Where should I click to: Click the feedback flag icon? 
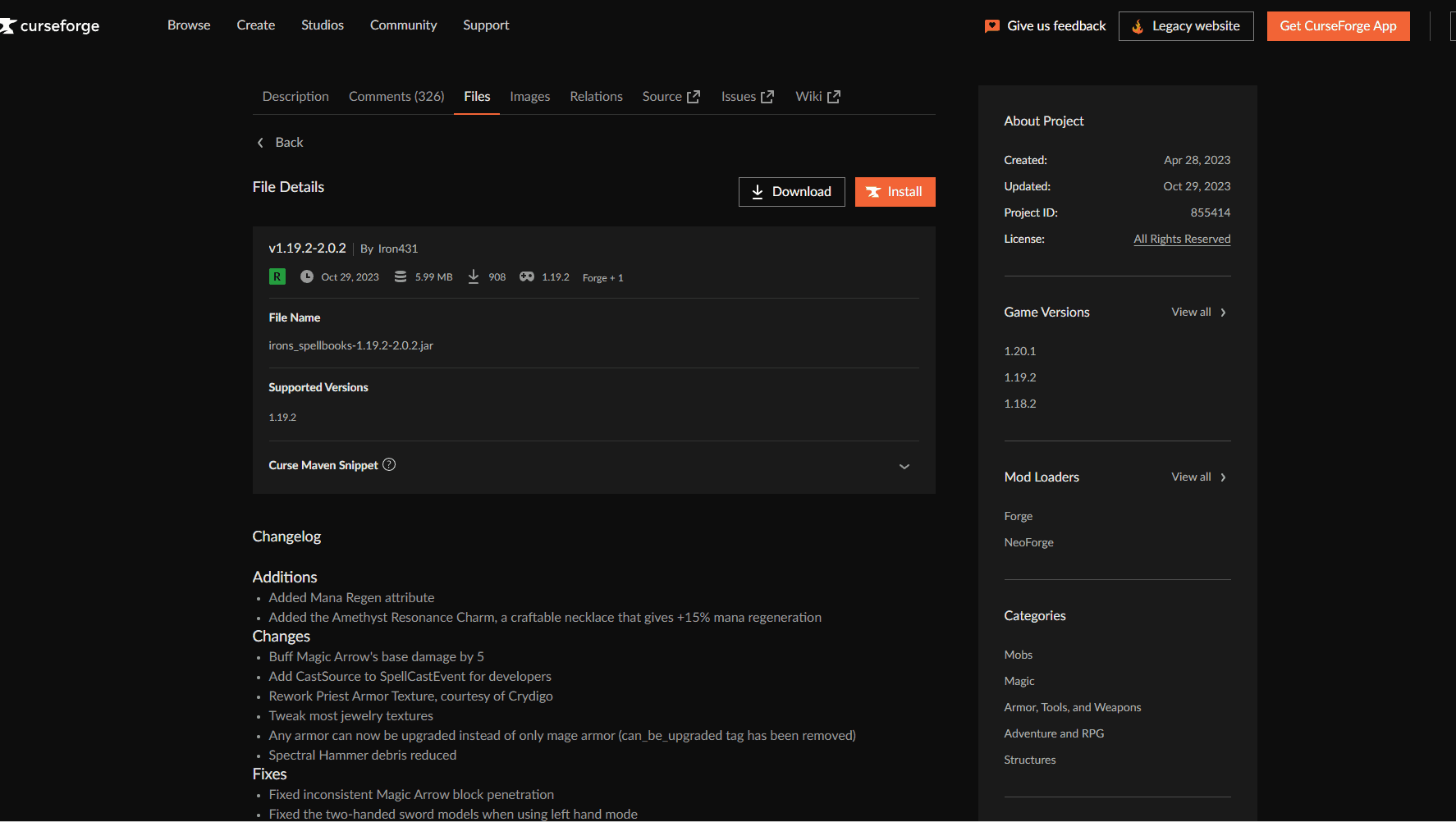[991, 26]
